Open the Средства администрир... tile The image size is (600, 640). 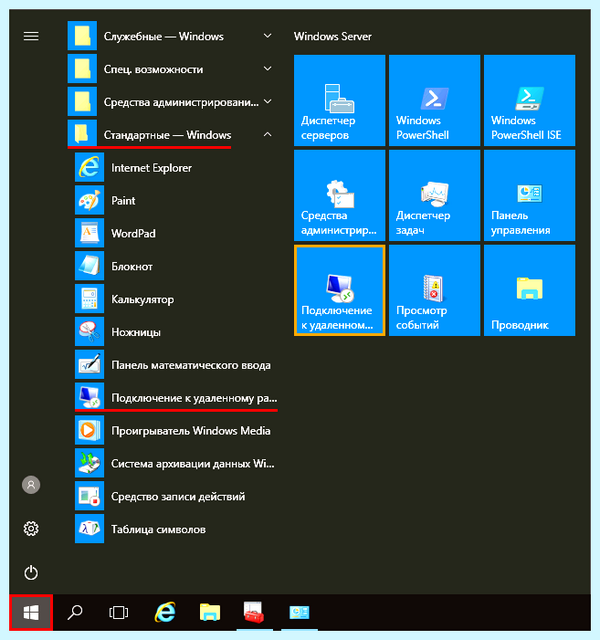(340, 196)
